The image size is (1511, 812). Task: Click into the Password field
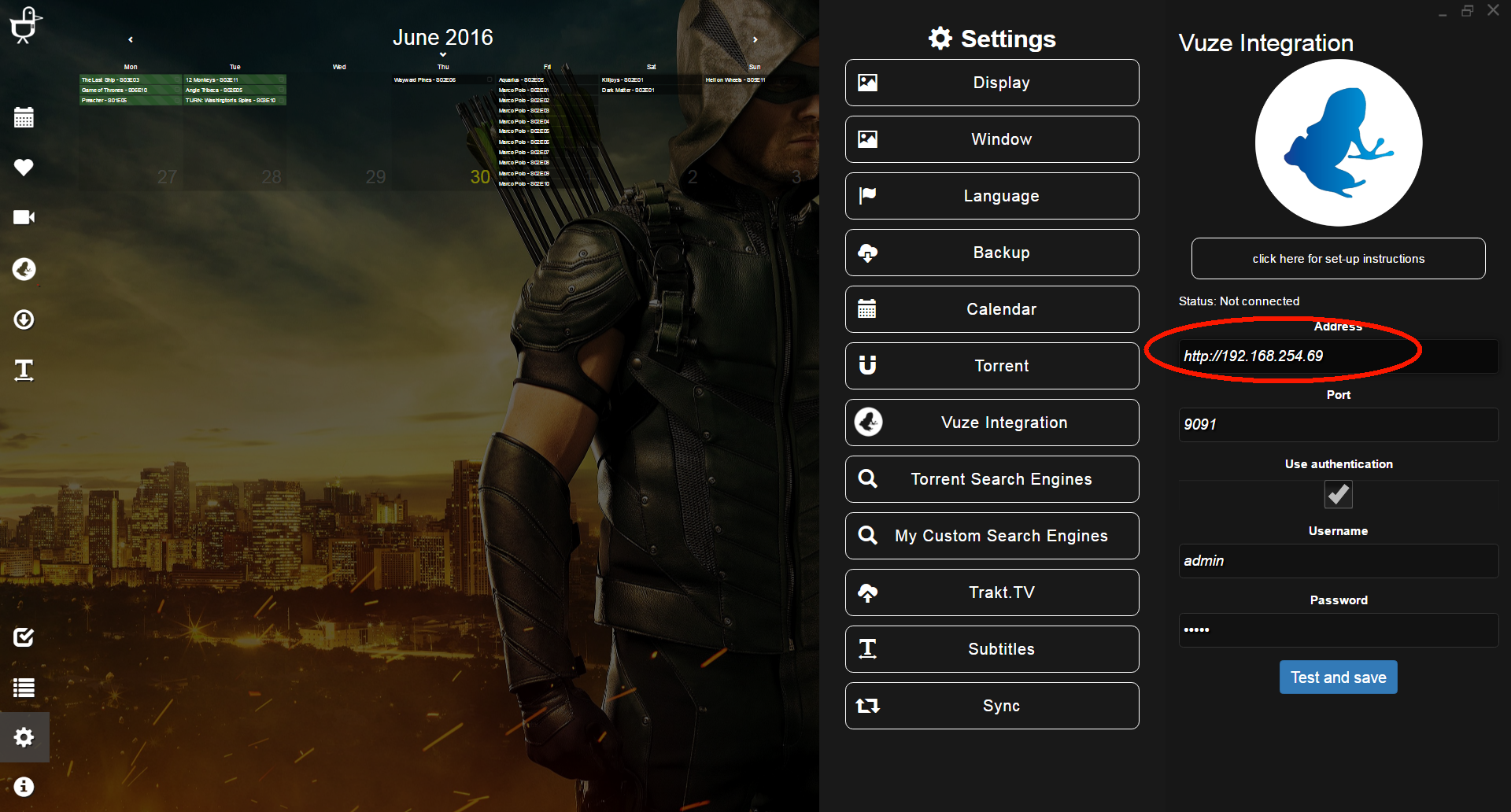(x=1338, y=629)
